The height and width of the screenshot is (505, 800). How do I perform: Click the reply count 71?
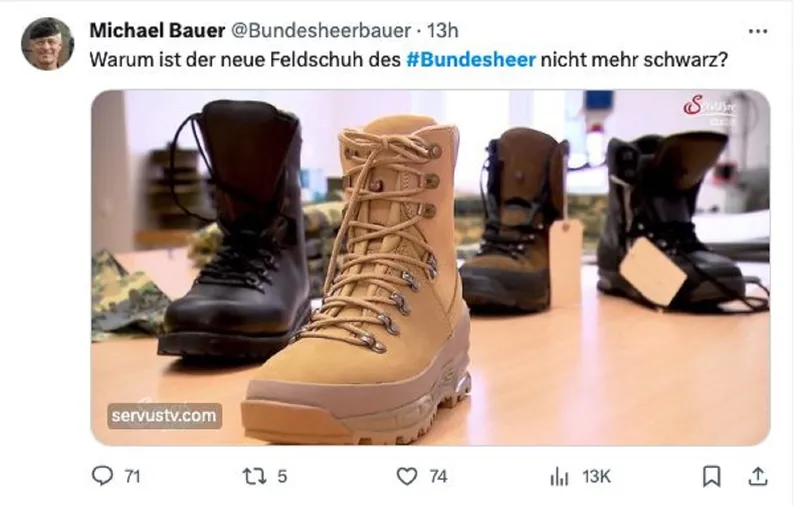click(132, 476)
